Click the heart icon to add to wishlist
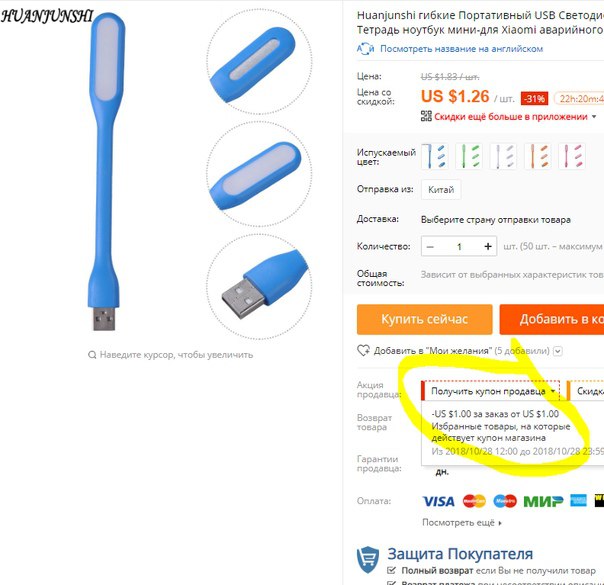This screenshot has height=585, width=604. click(363, 350)
